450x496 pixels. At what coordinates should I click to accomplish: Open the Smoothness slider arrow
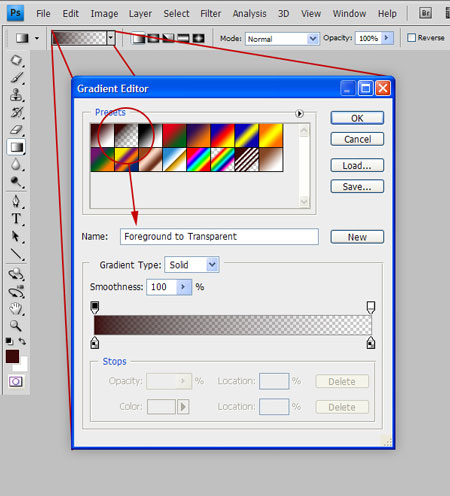click(x=183, y=287)
